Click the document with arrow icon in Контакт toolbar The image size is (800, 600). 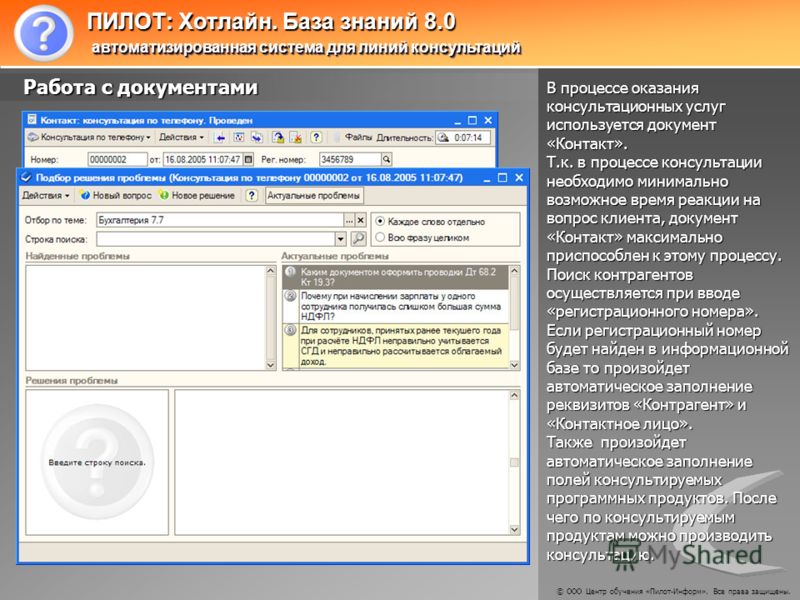[x=278, y=137]
